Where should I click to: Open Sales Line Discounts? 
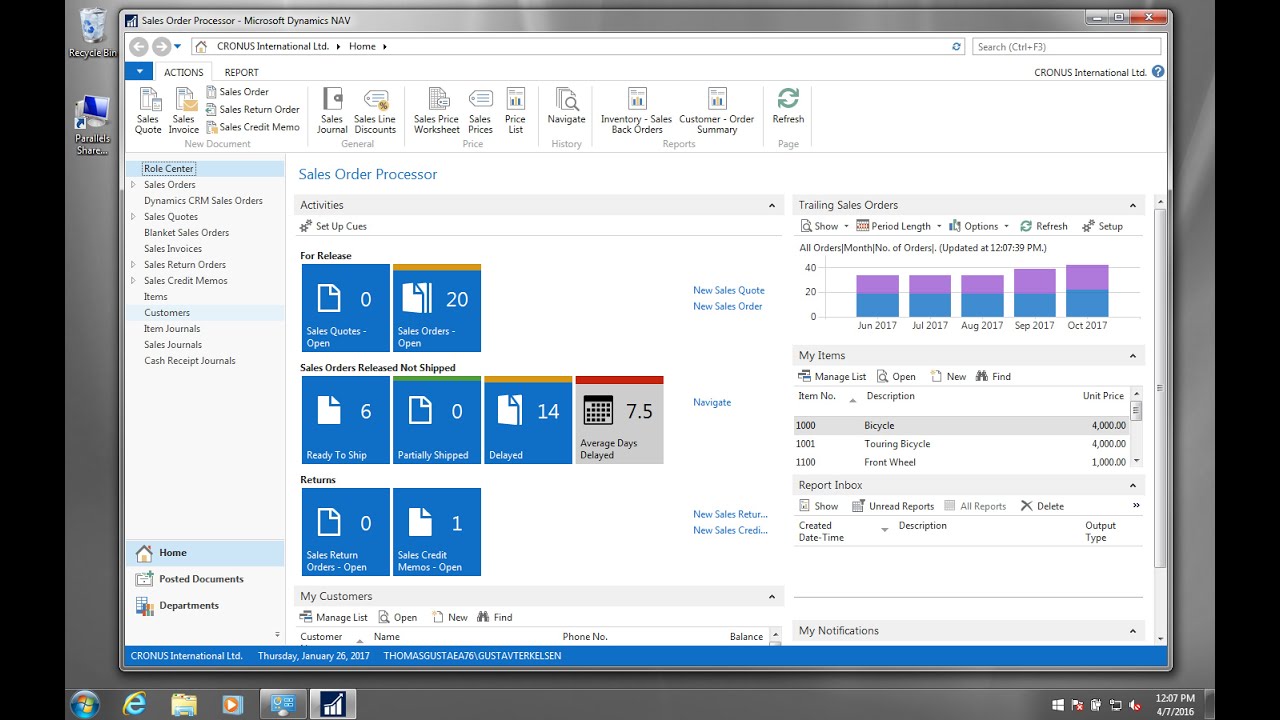[375, 111]
